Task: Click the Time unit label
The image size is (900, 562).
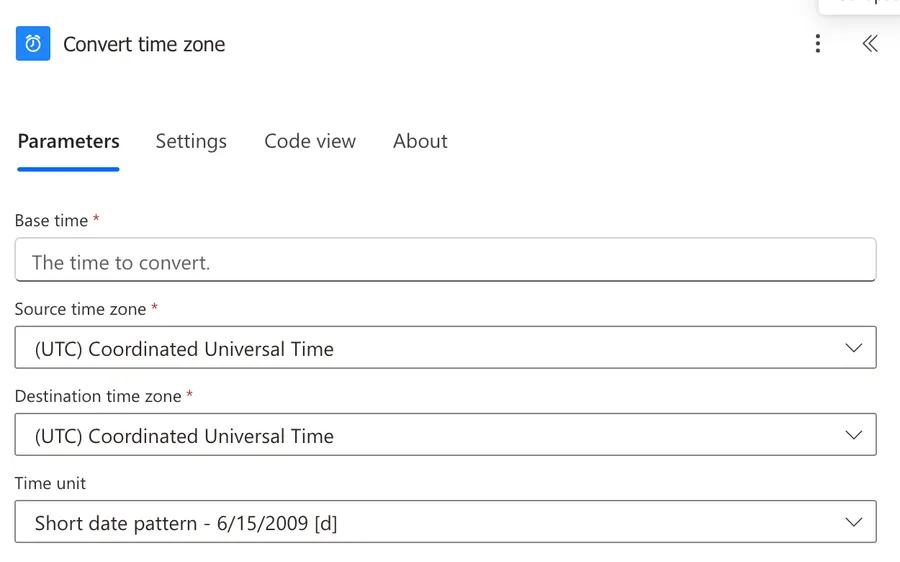Action: 50,483
